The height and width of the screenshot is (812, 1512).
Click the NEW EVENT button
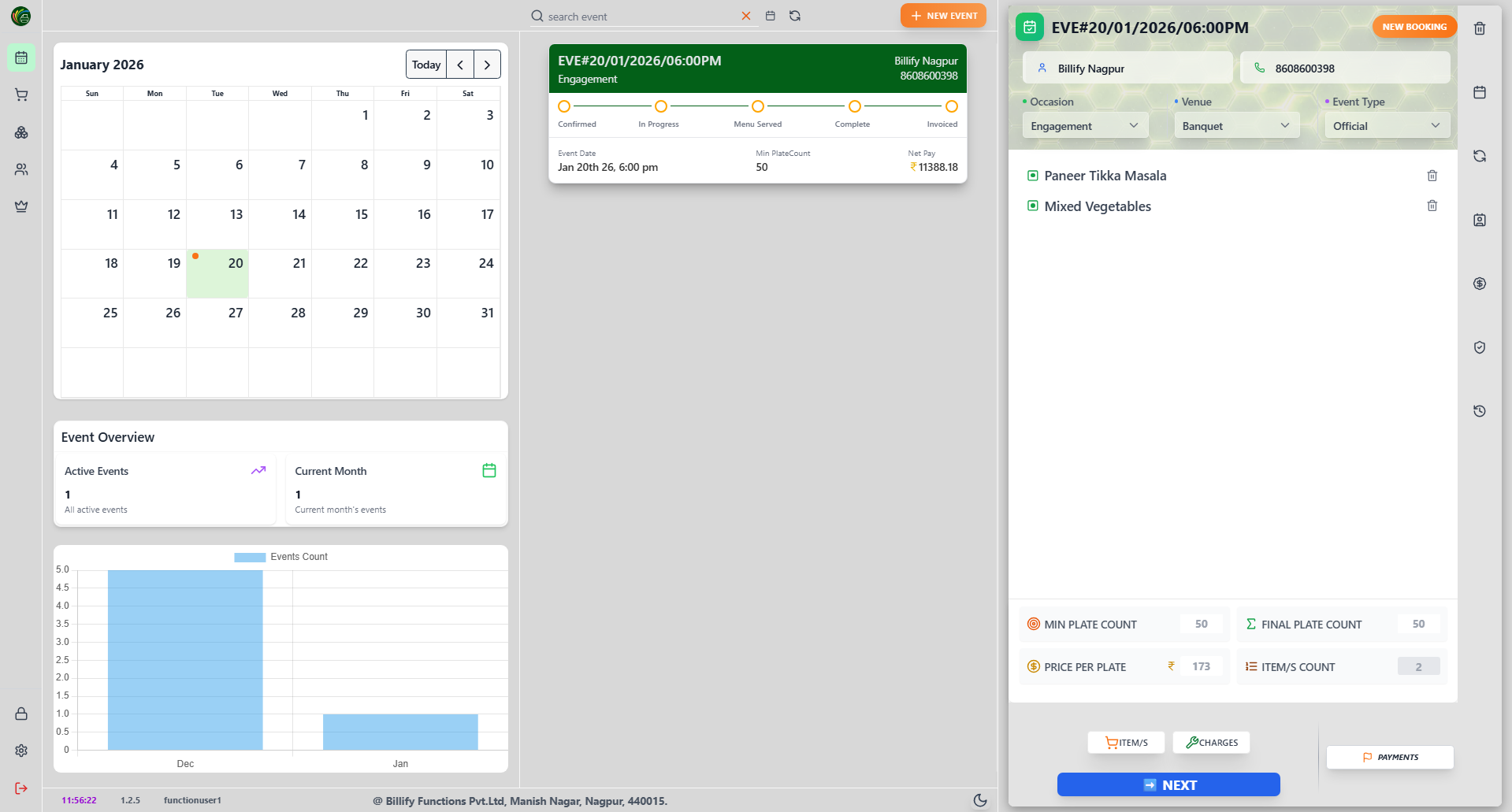(x=943, y=16)
